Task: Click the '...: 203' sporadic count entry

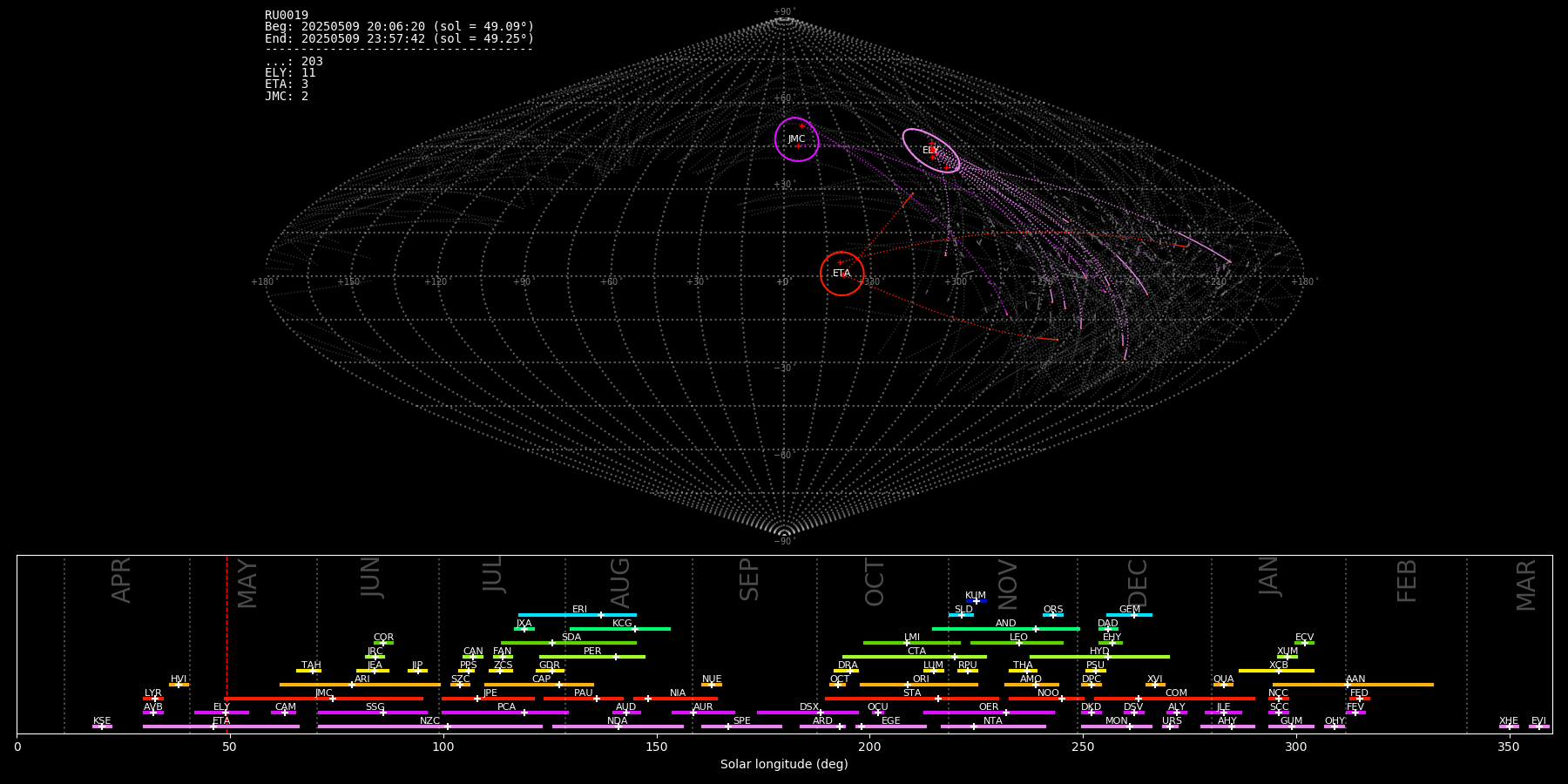Action: [294, 62]
